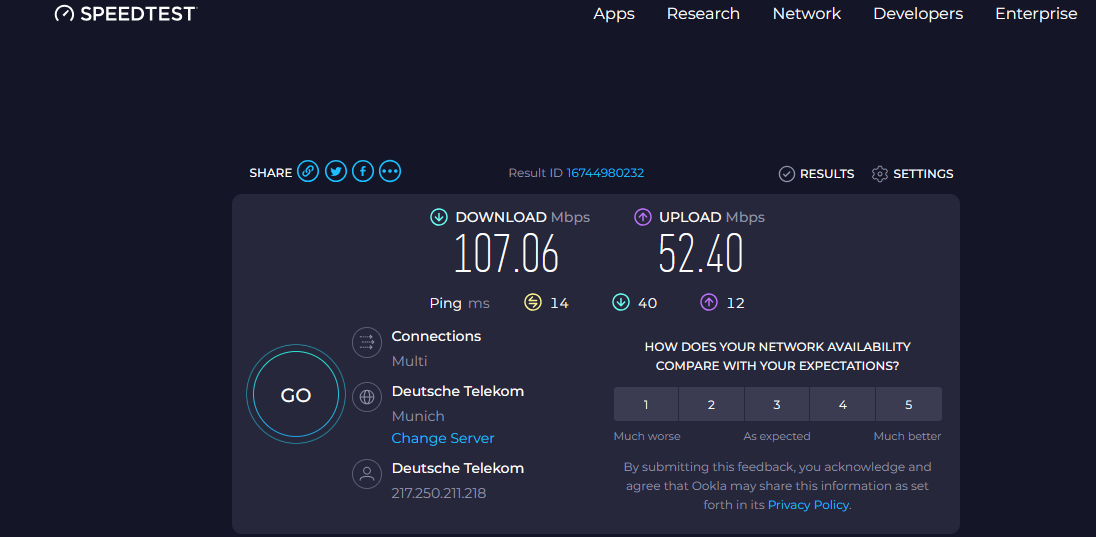Image resolution: width=1096 pixels, height=537 pixels.
Task: Rate network availability 1
Action: [x=646, y=404]
